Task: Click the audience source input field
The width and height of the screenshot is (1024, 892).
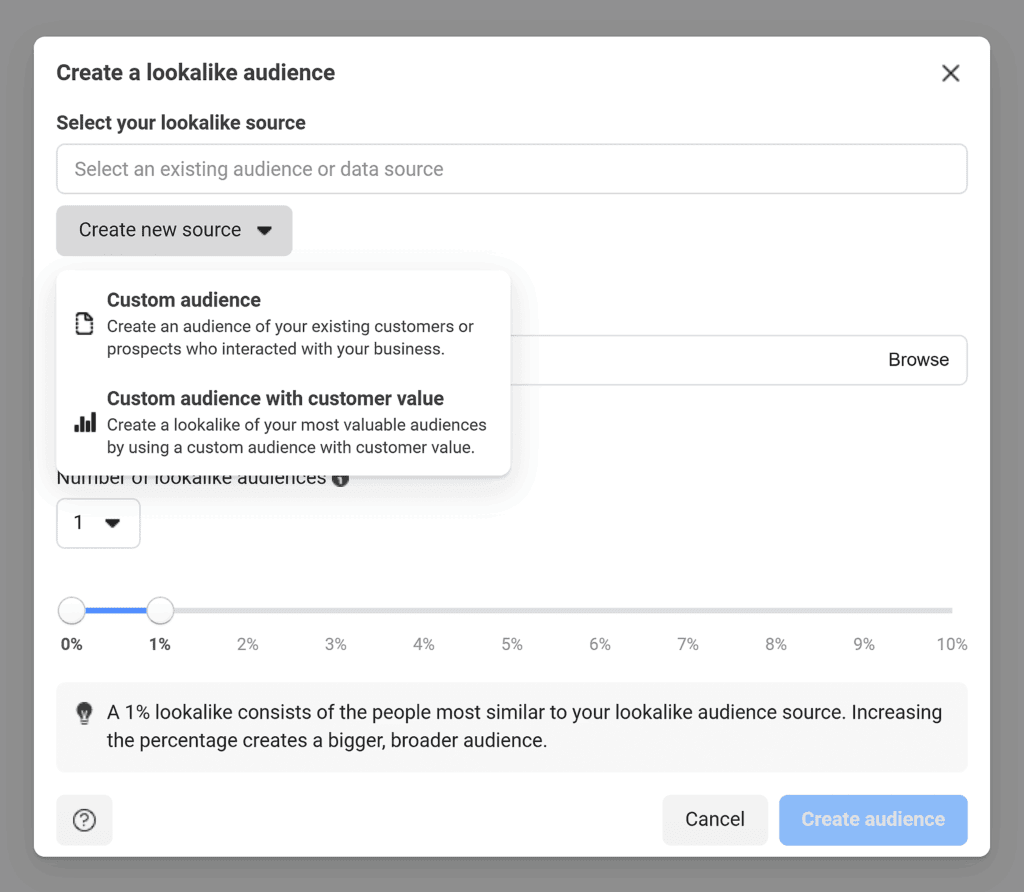Action: tap(512, 169)
